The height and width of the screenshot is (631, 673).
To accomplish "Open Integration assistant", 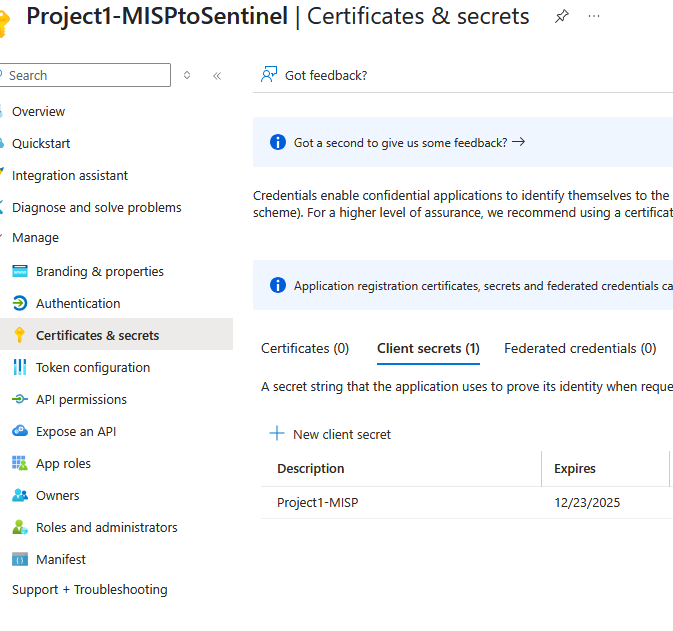I will pos(70,176).
